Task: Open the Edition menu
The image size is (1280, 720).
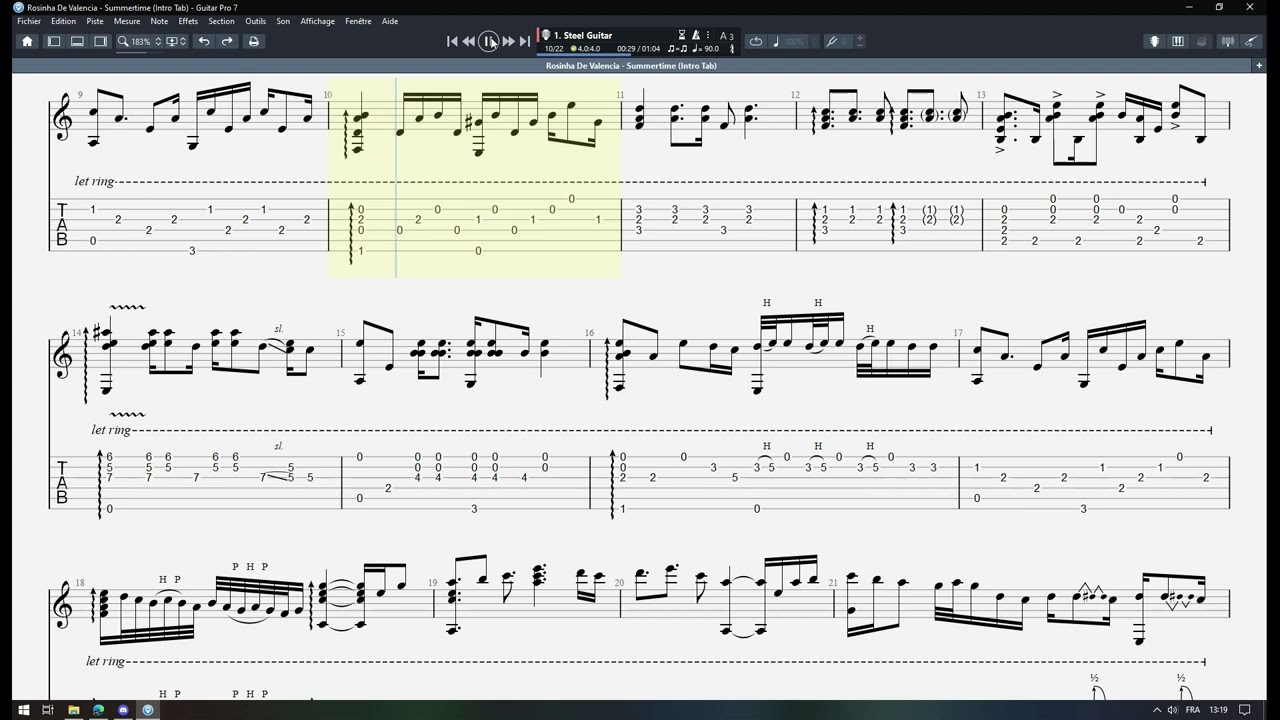Action: (63, 21)
